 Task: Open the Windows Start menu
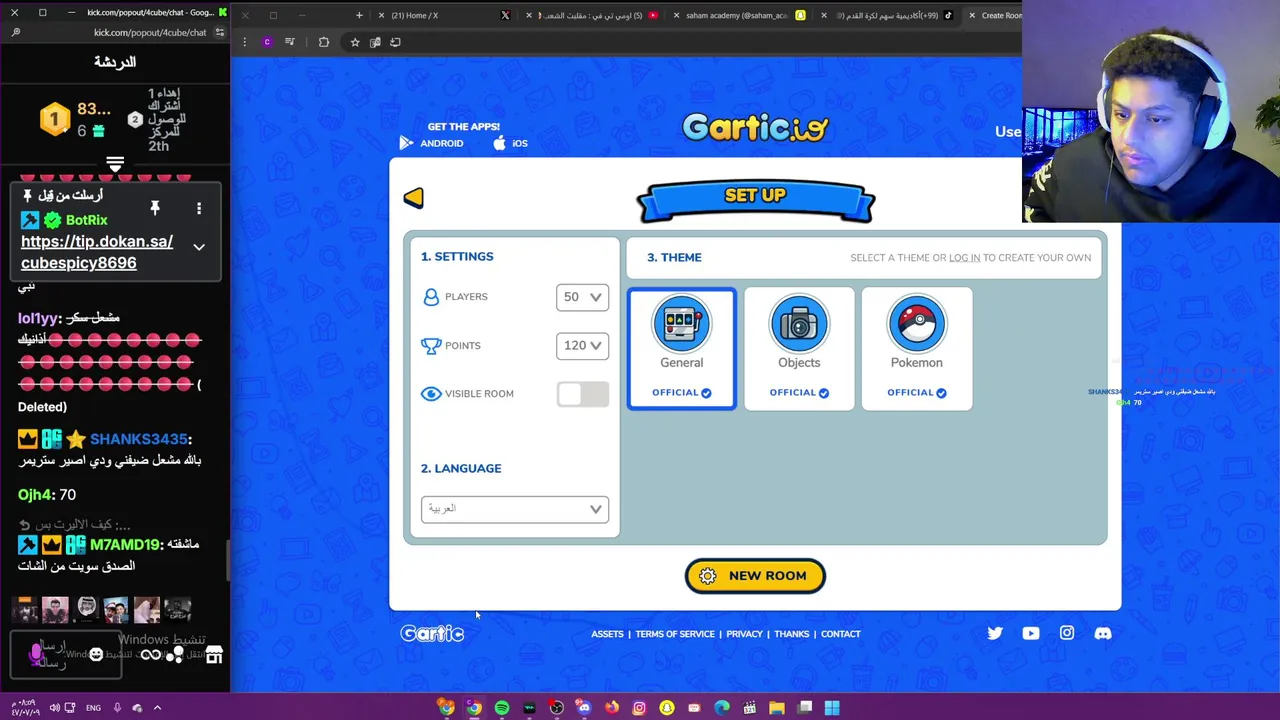[832, 708]
